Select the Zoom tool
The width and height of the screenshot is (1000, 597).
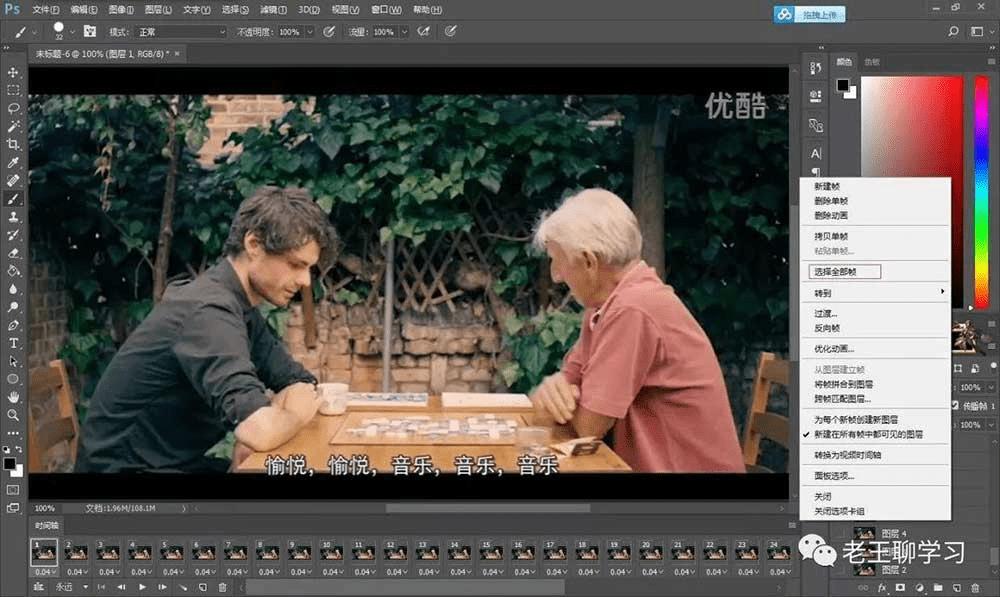(13, 415)
